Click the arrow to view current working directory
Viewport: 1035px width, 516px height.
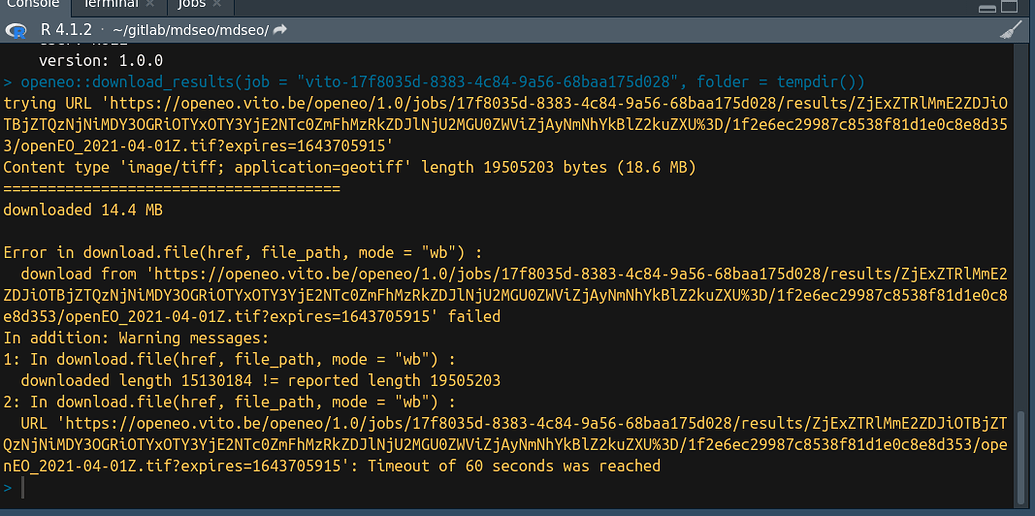pyautogui.click(x=280, y=30)
